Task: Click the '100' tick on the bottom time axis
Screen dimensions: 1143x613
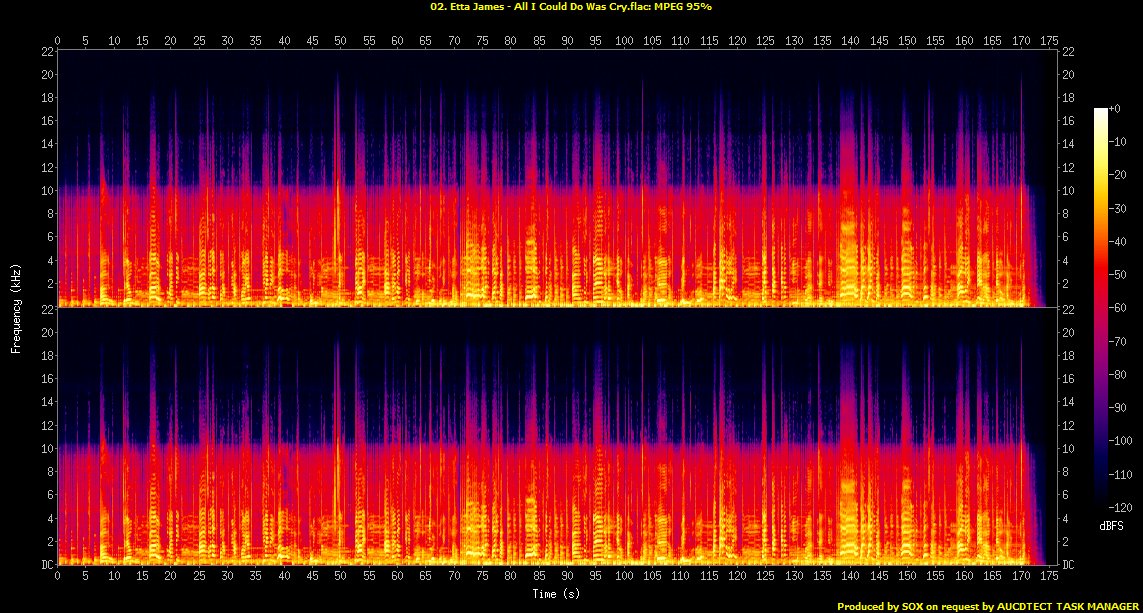Action: tap(624, 576)
